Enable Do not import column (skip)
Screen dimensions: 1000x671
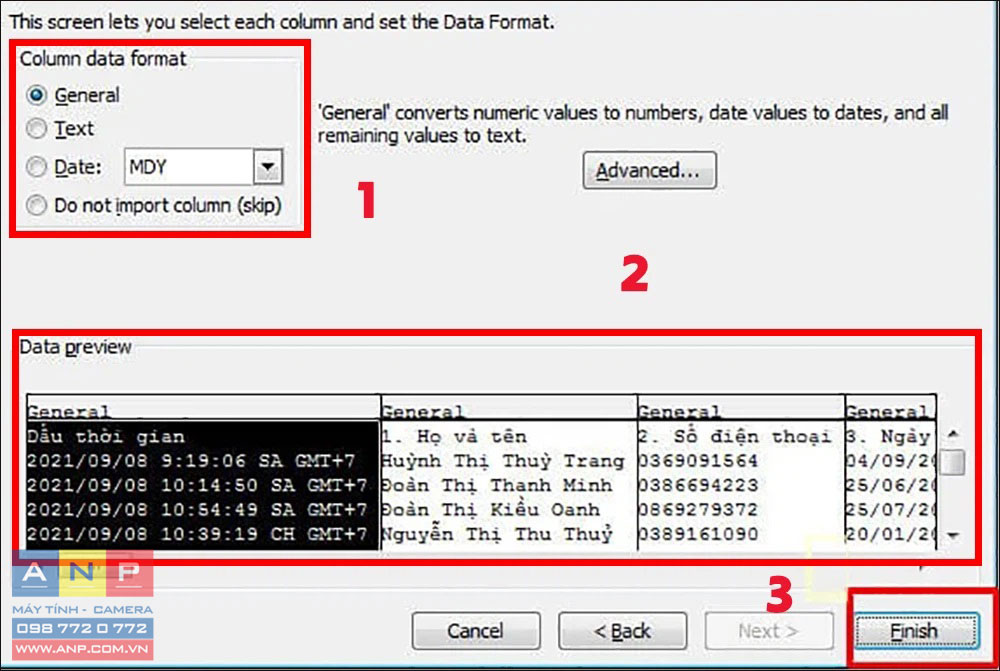coord(36,205)
